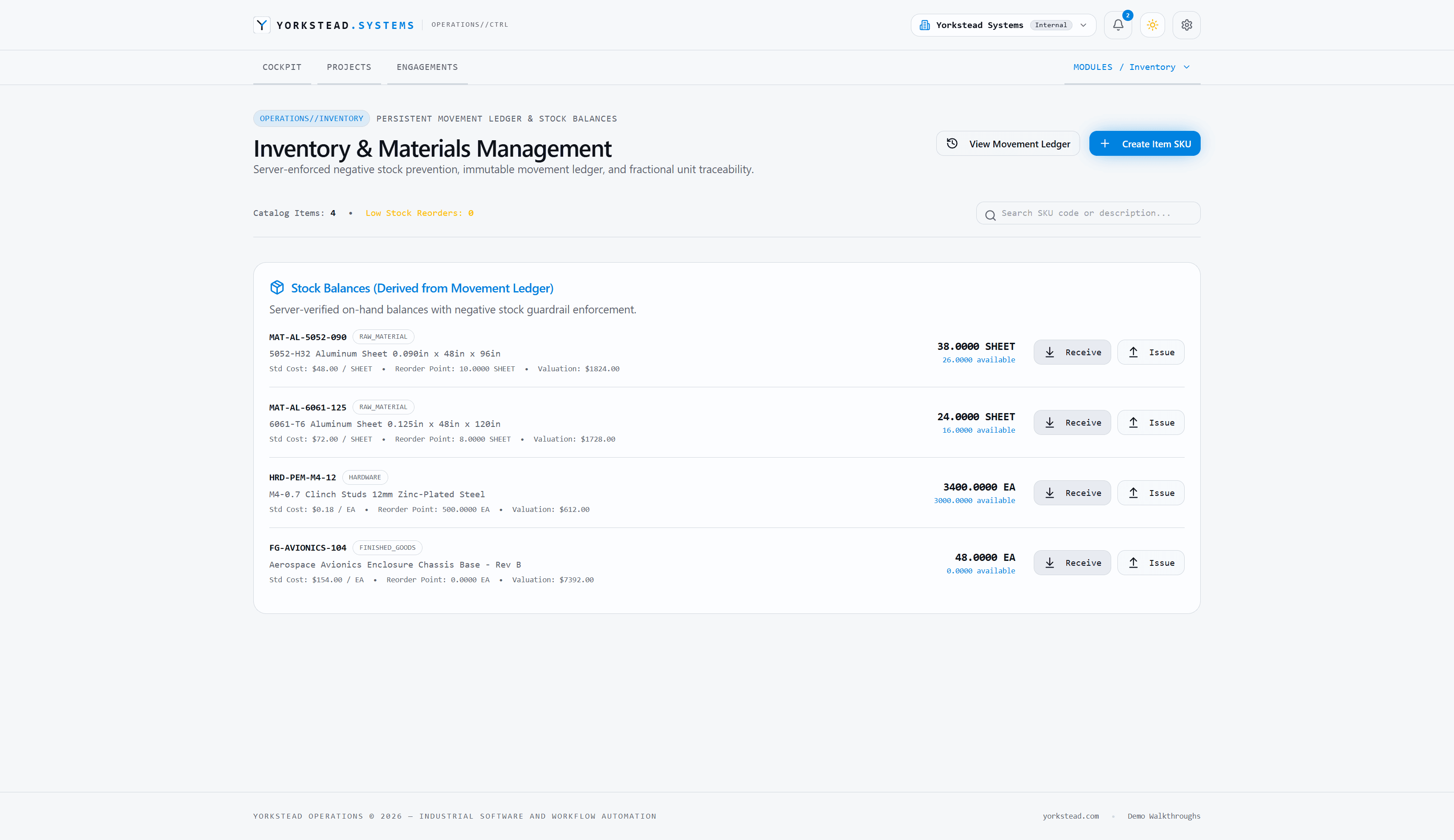Open View Movement Ledger
This screenshot has height=840, width=1454.
click(1007, 144)
